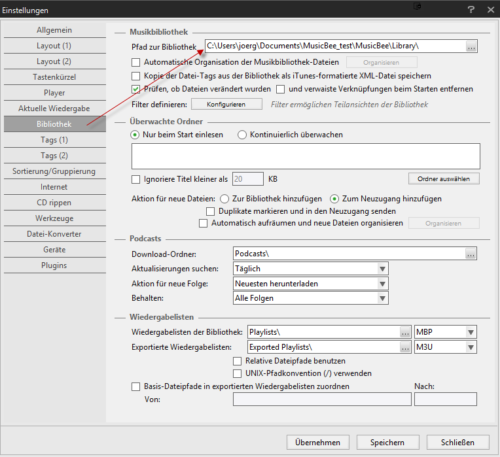Click the help question mark icon
This screenshot has width=500, height=457.
click(x=471, y=10)
